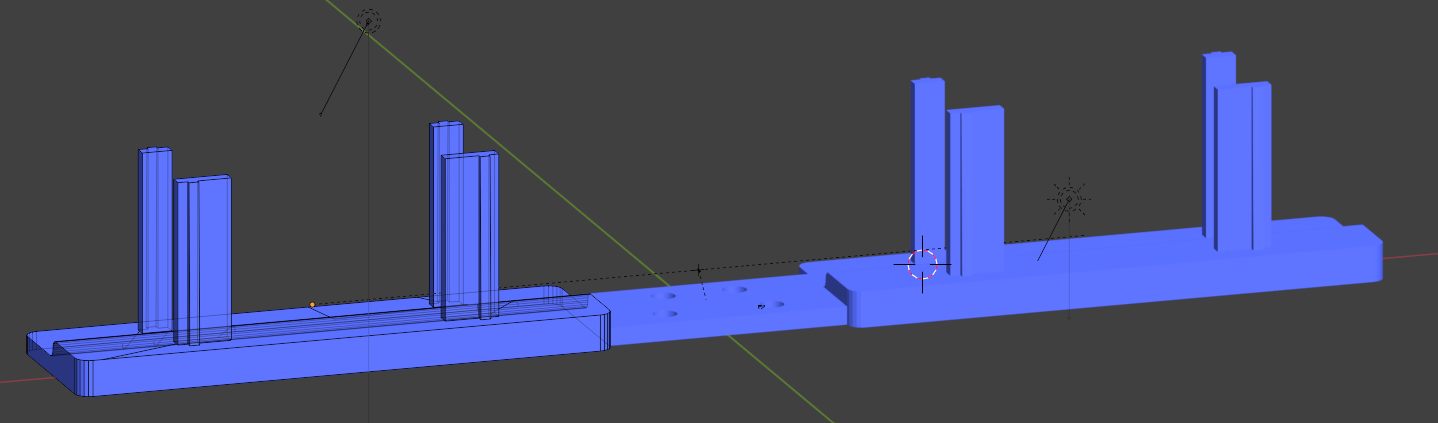Select the lamp above the right base plate

coord(1068,199)
